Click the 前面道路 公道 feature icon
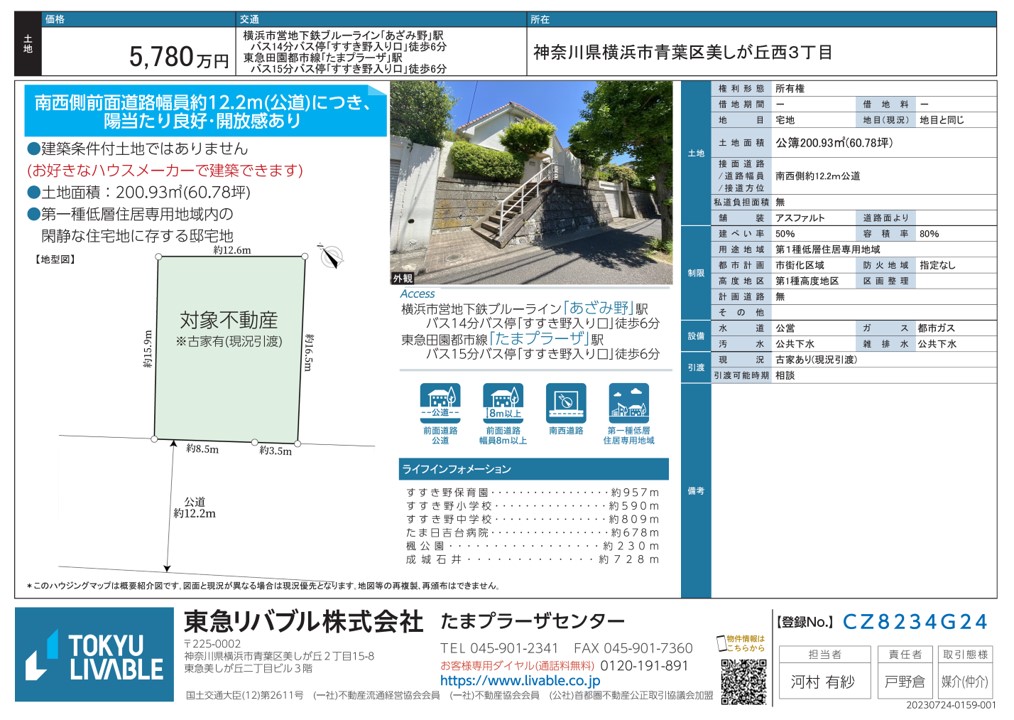Screen dimensions: 1014x720 coord(440,404)
